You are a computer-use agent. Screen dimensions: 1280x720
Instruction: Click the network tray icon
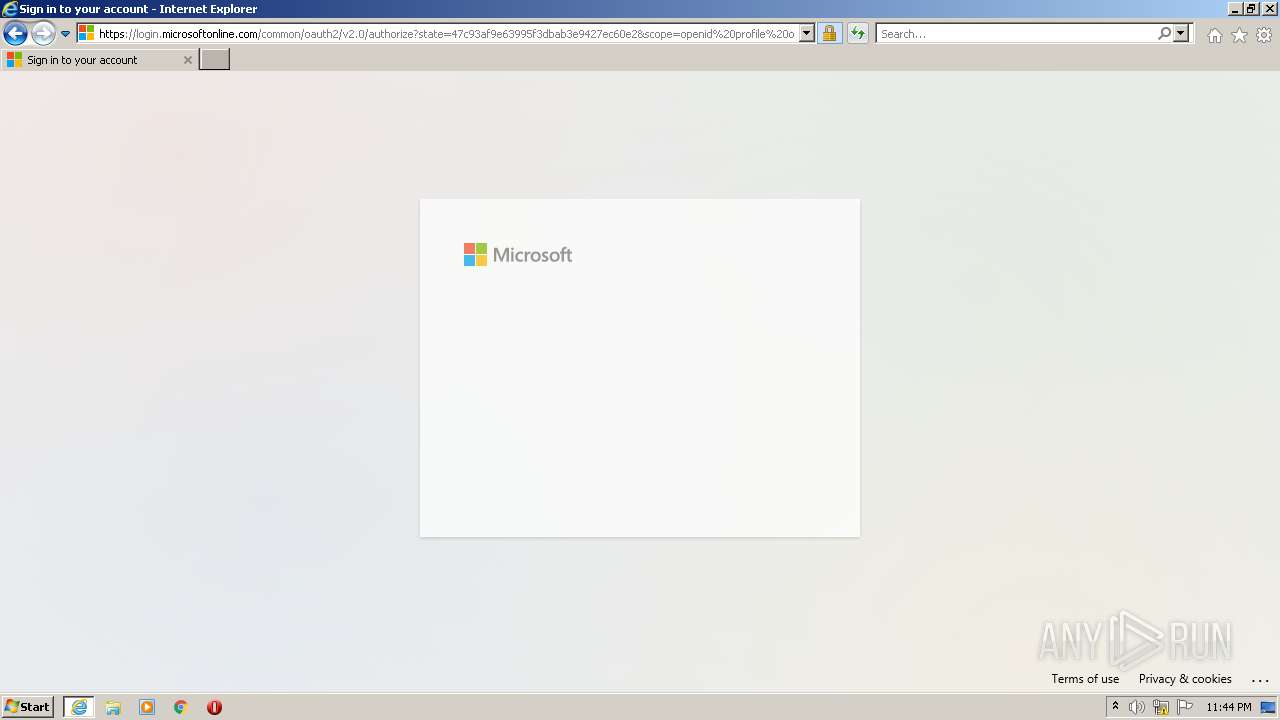[1161, 707]
